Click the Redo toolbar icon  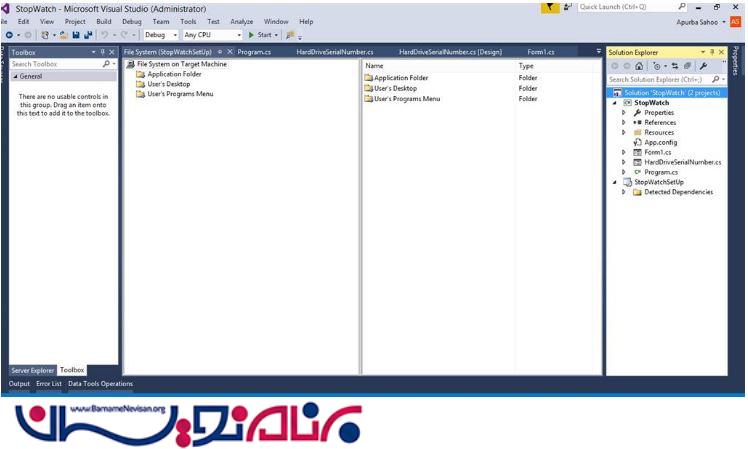(124, 35)
